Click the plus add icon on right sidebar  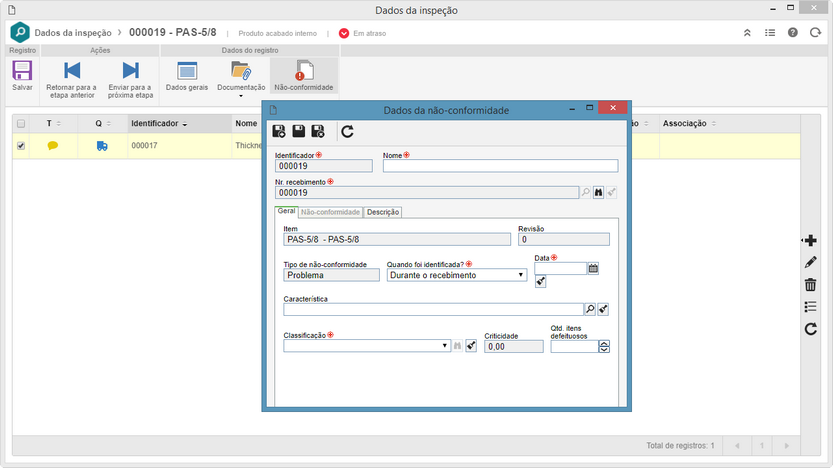[x=810, y=241]
